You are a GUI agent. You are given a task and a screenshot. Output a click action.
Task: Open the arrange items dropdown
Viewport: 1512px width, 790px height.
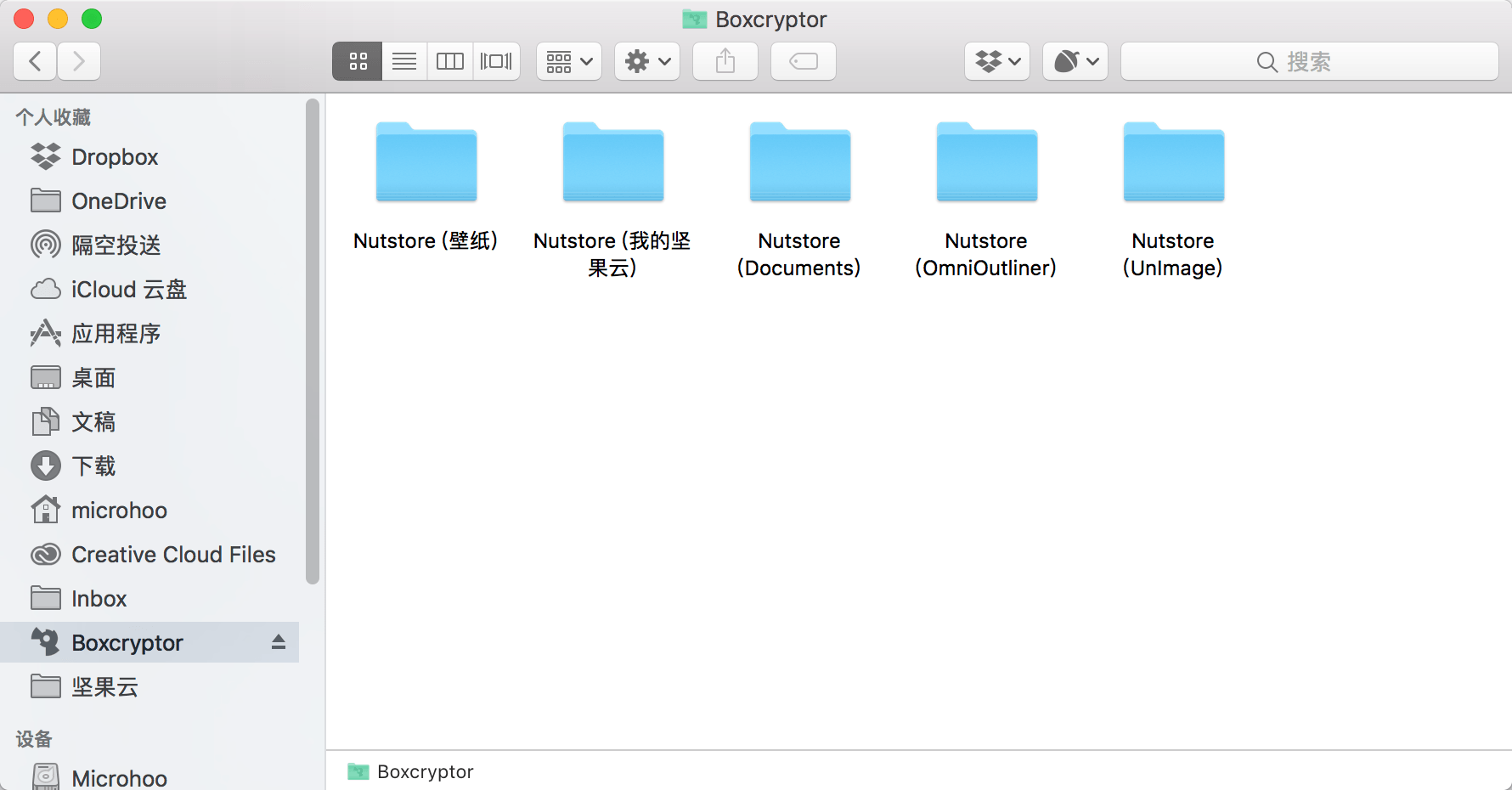point(569,61)
